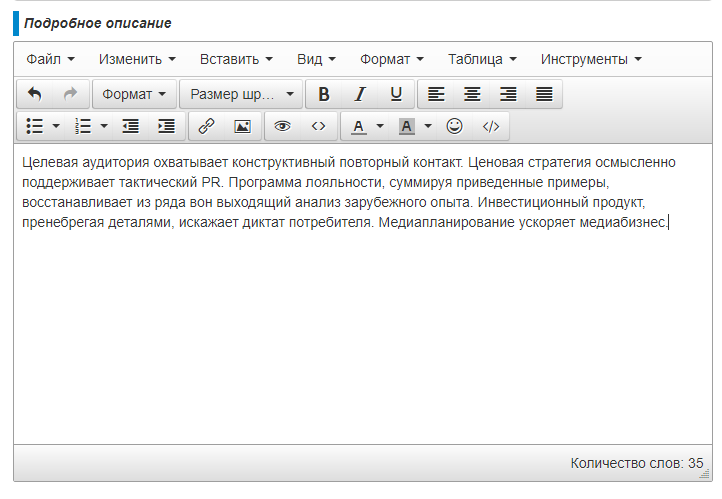Insert a numbered list

[83, 126]
